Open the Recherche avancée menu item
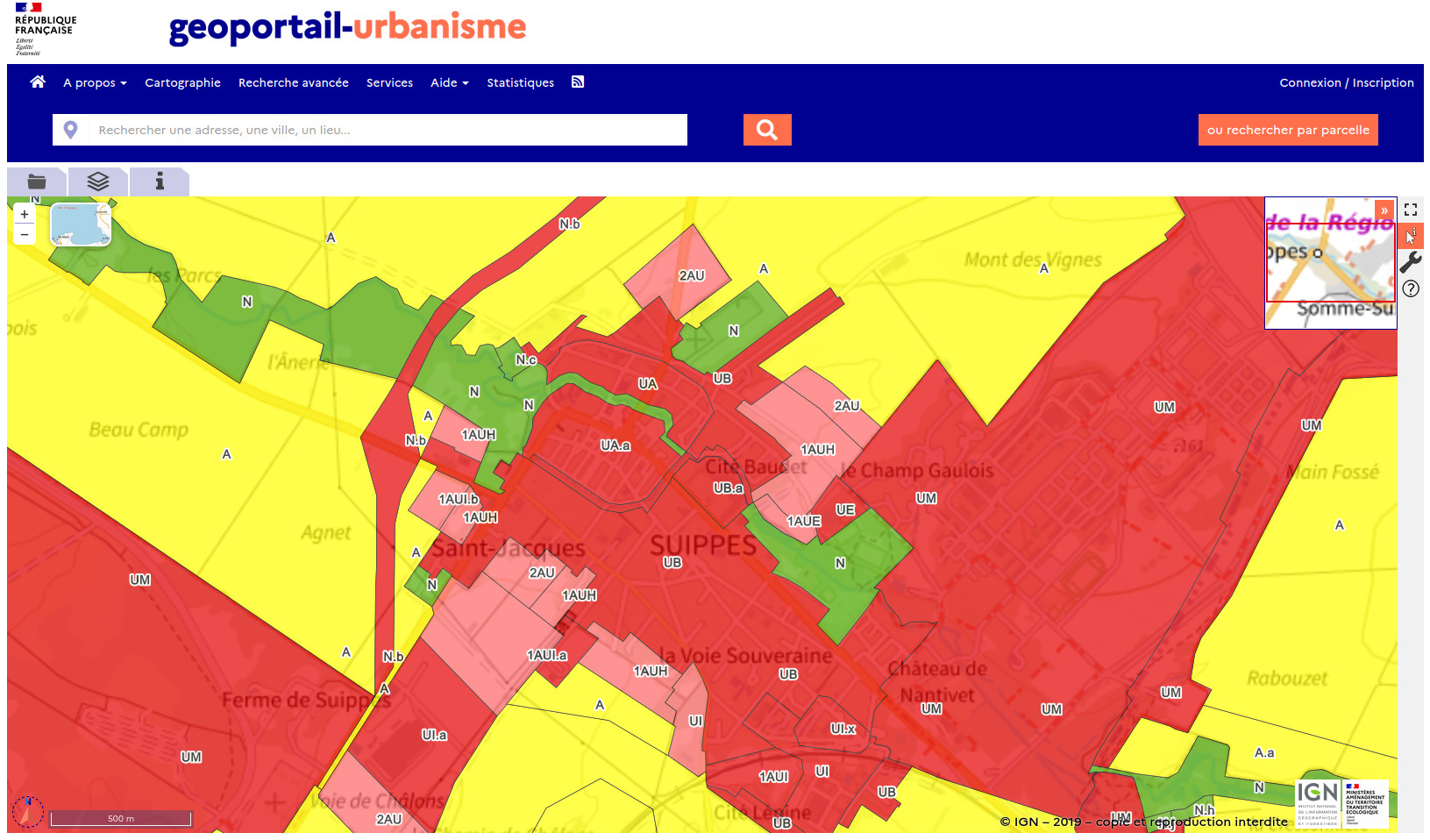Viewport: 1430px width, 840px height. pos(293,82)
